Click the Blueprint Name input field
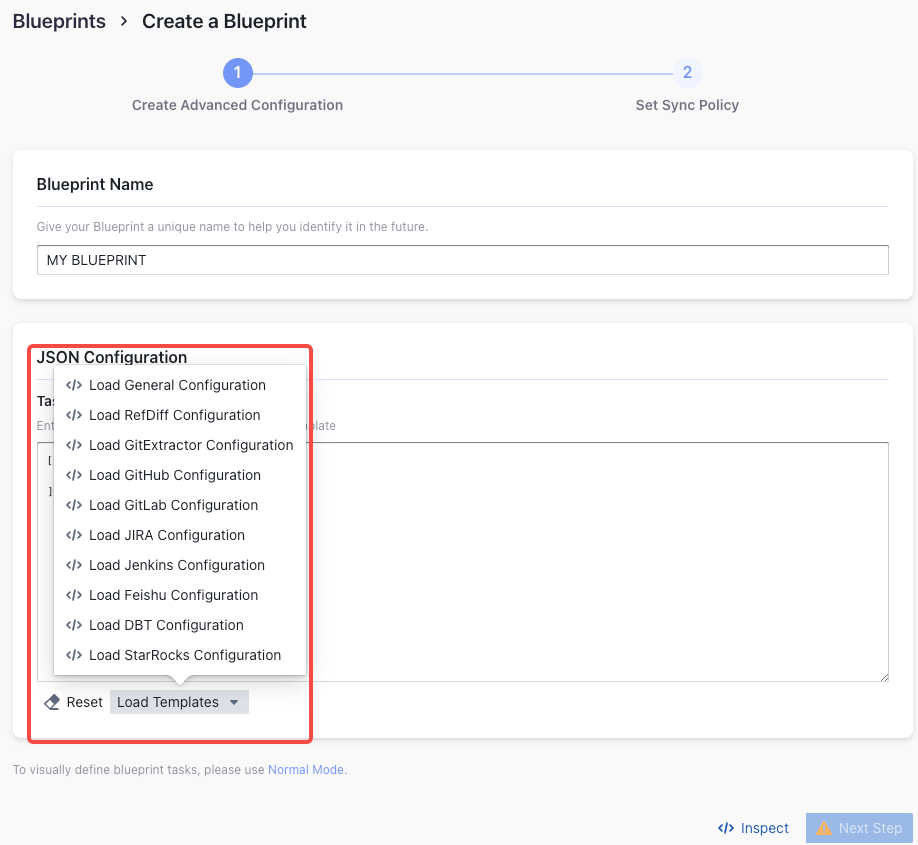This screenshot has height=845, width=918. point(462,260)
